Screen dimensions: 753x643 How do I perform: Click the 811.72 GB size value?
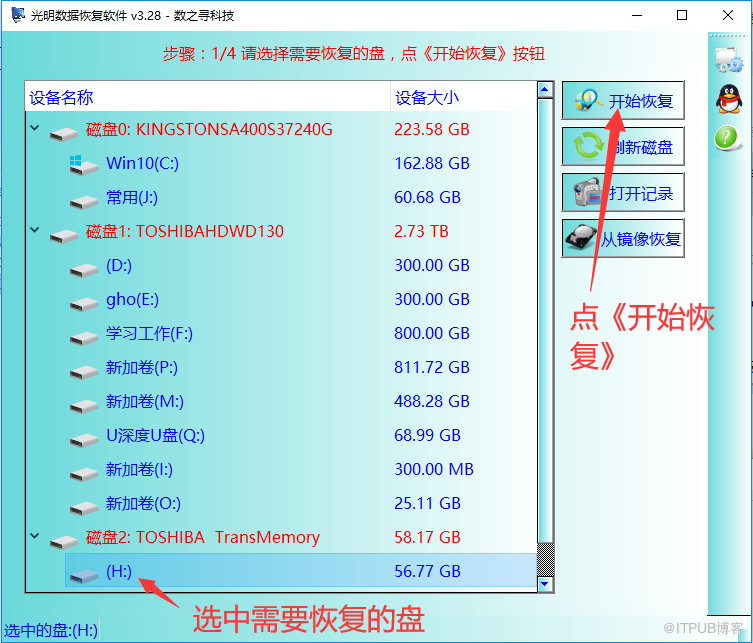click(432, 367)
